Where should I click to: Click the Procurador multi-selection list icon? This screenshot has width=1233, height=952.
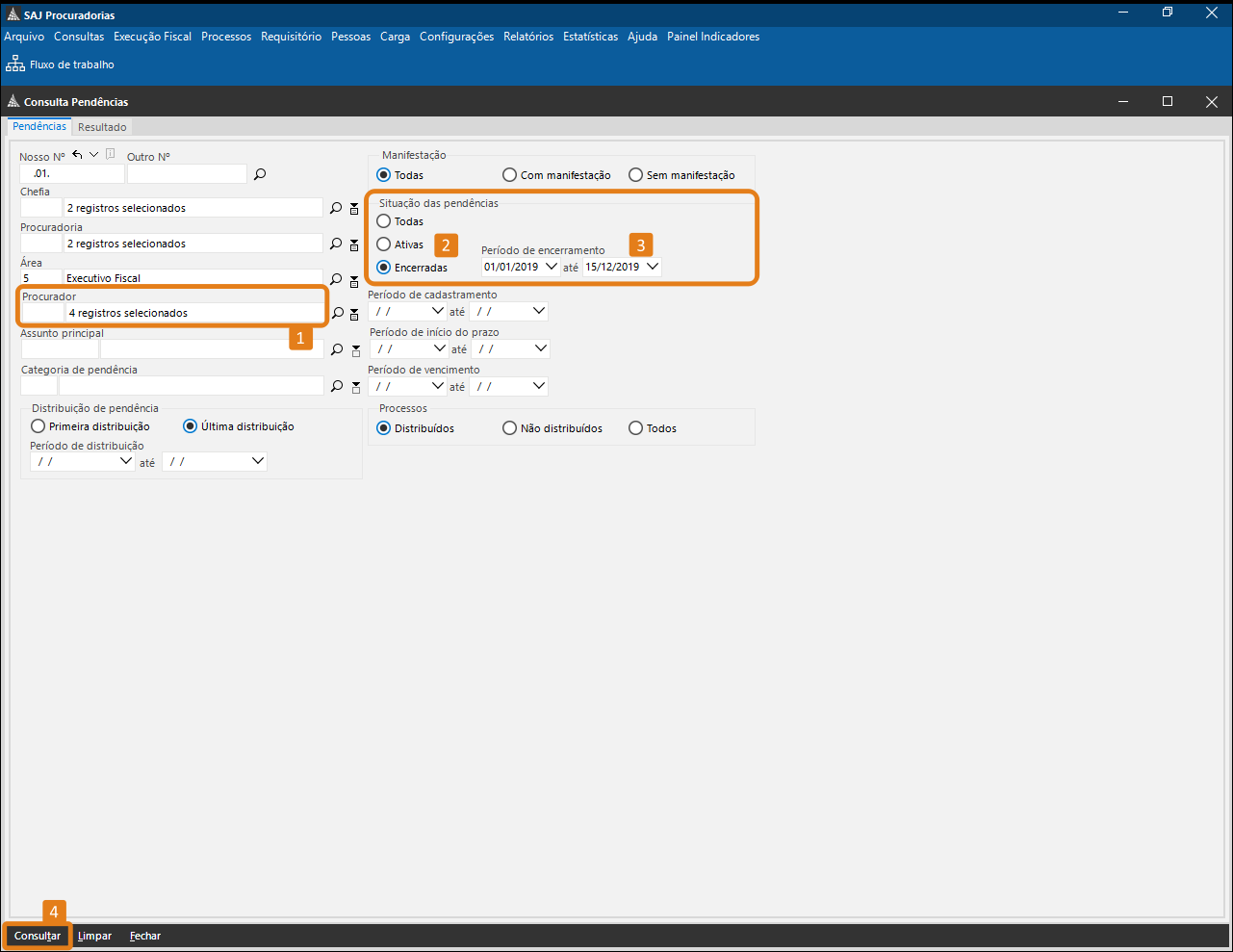pyautogui.click(x=354, y=314)
